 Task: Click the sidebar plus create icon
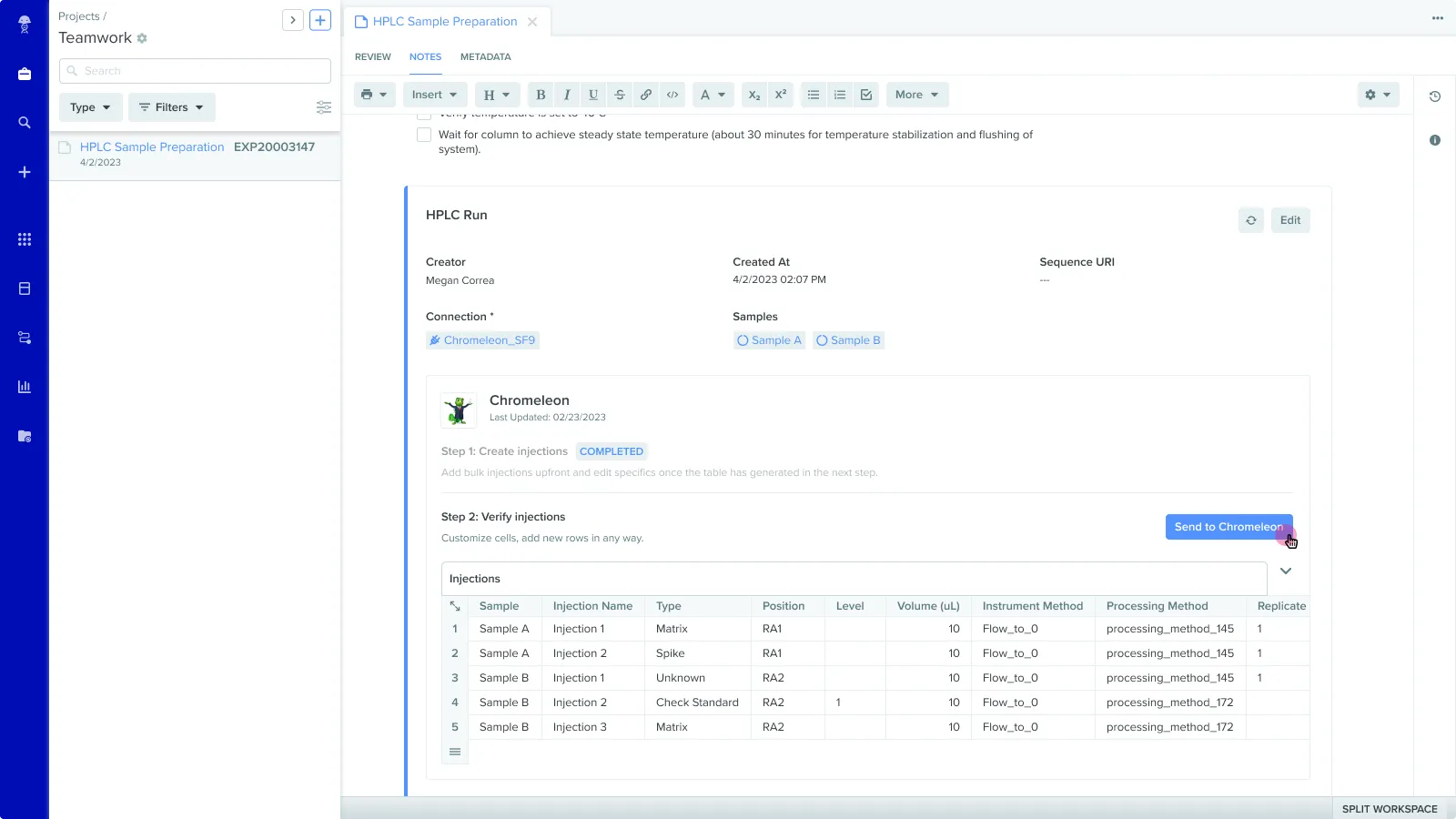pyautogui.click(x=25, y=172)
